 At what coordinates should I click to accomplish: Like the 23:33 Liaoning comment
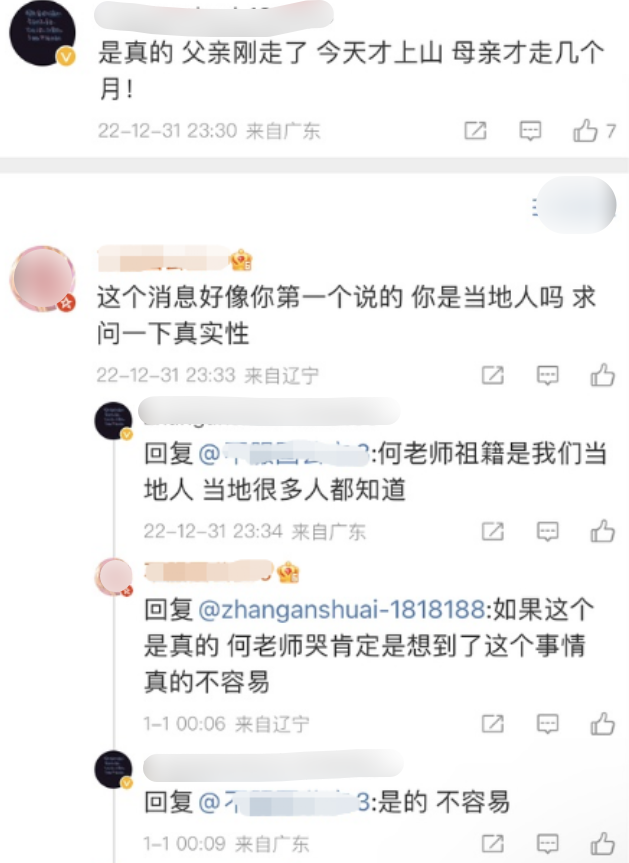[602, 375]
